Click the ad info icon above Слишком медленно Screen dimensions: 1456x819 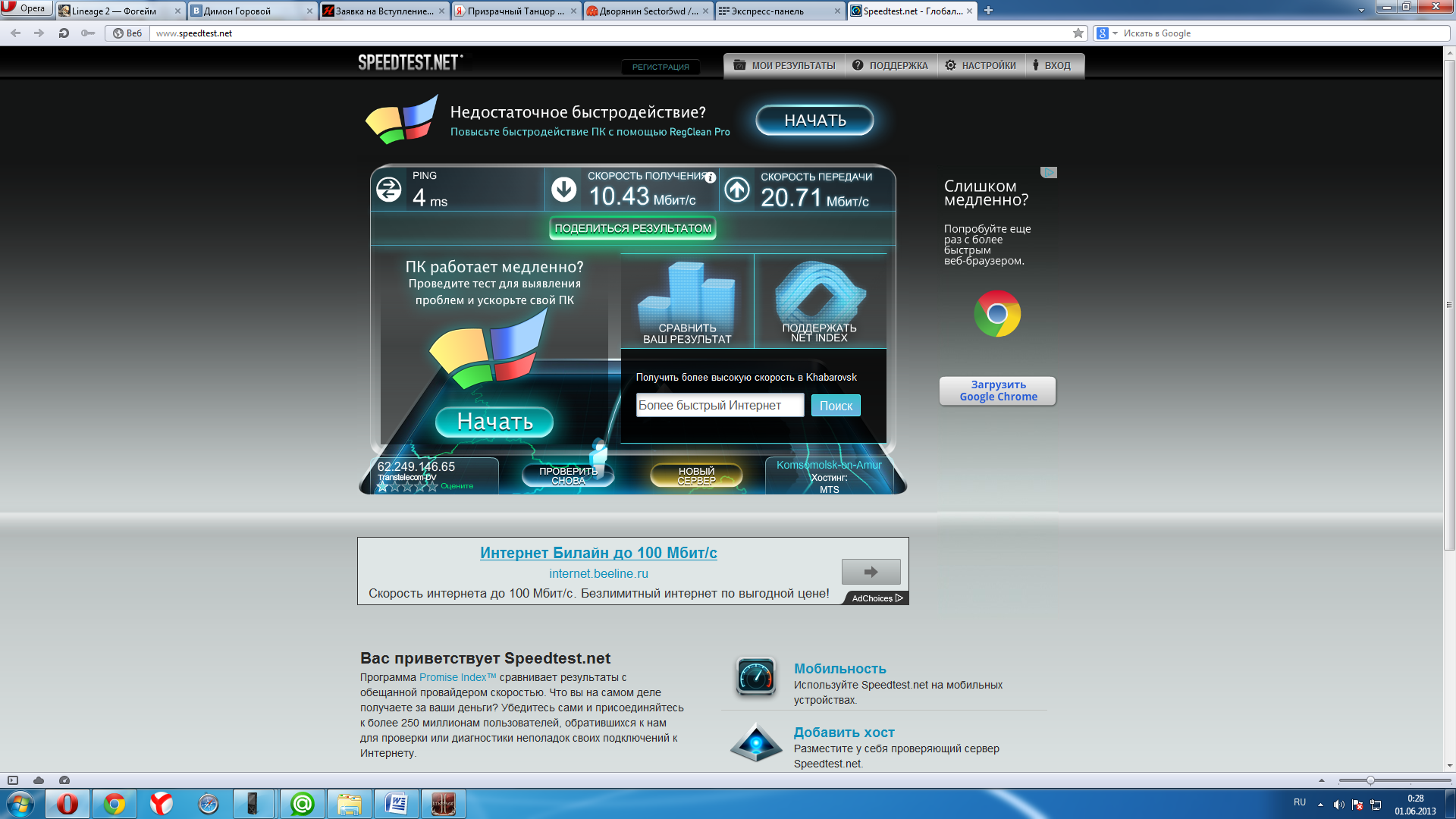pyautogui.click(x=1049, y=173)
